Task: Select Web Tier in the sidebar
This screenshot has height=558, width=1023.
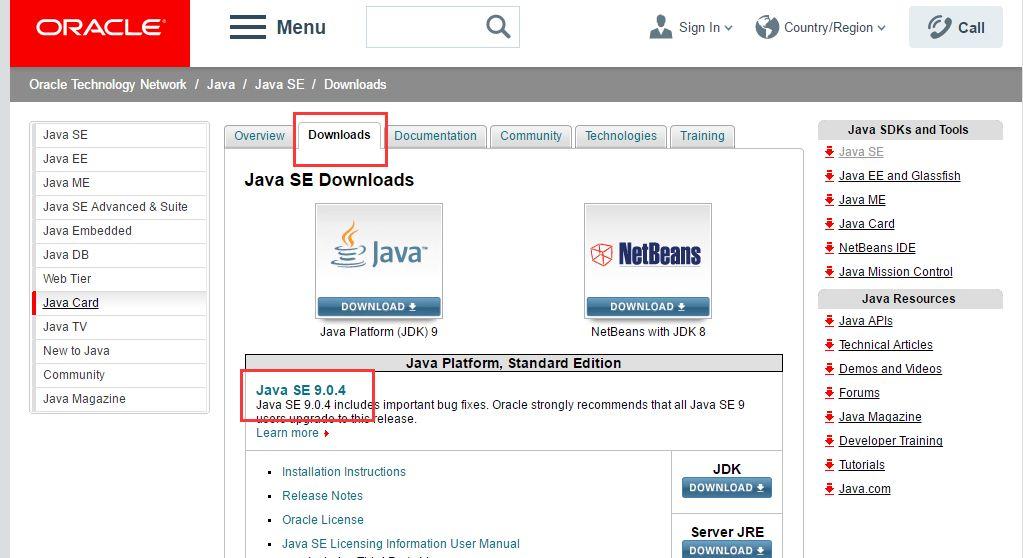Action: [121, 279]
